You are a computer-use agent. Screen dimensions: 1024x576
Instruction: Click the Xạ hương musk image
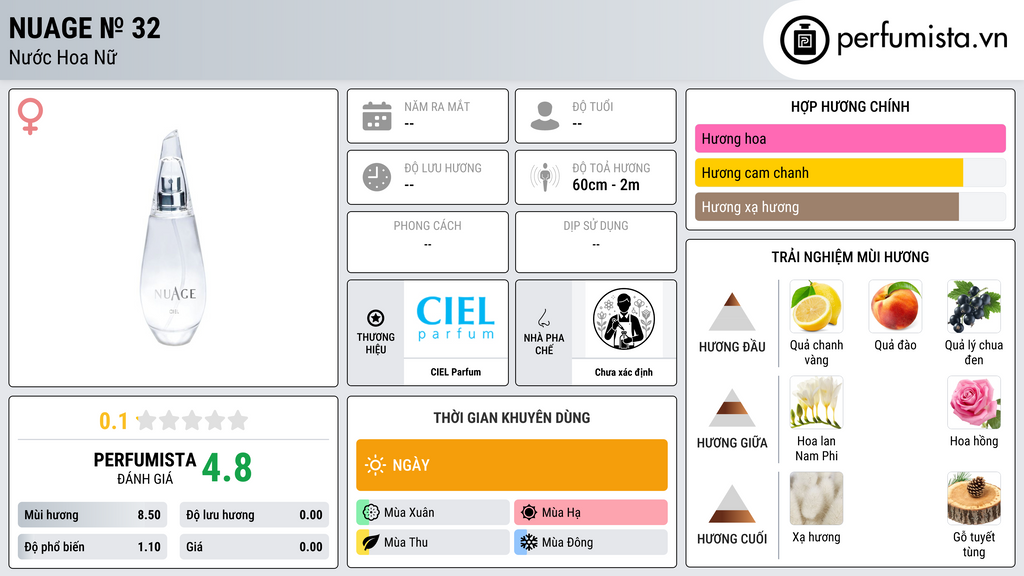816,498
